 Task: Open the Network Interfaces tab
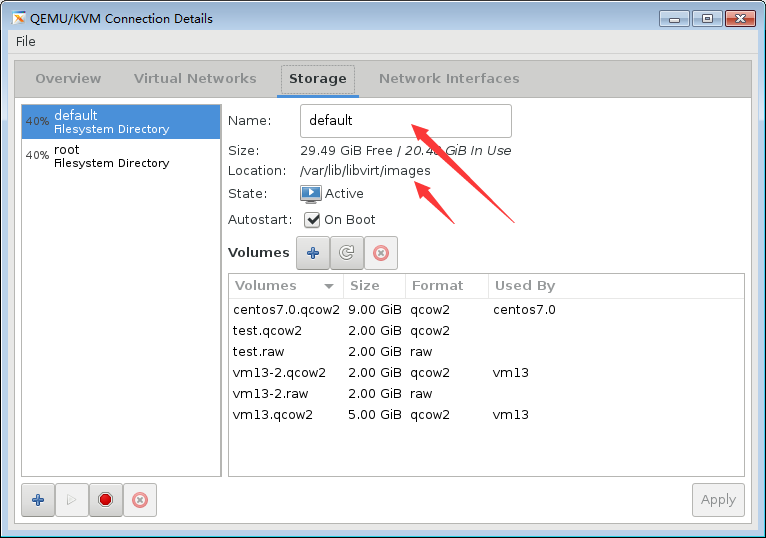pyautogui.click(x=449, y=79)
